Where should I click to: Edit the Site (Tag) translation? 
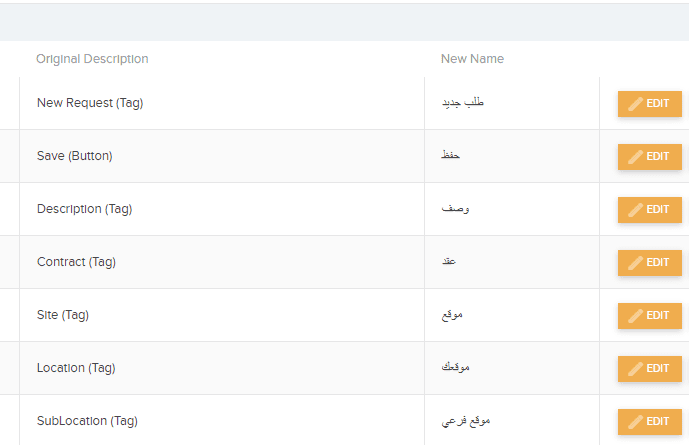pos(649,316)
